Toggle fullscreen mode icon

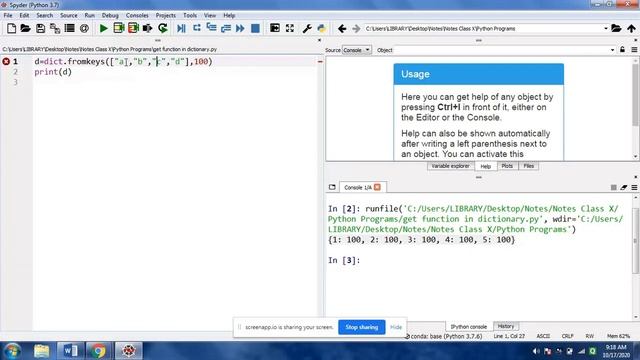pos(290,28)
